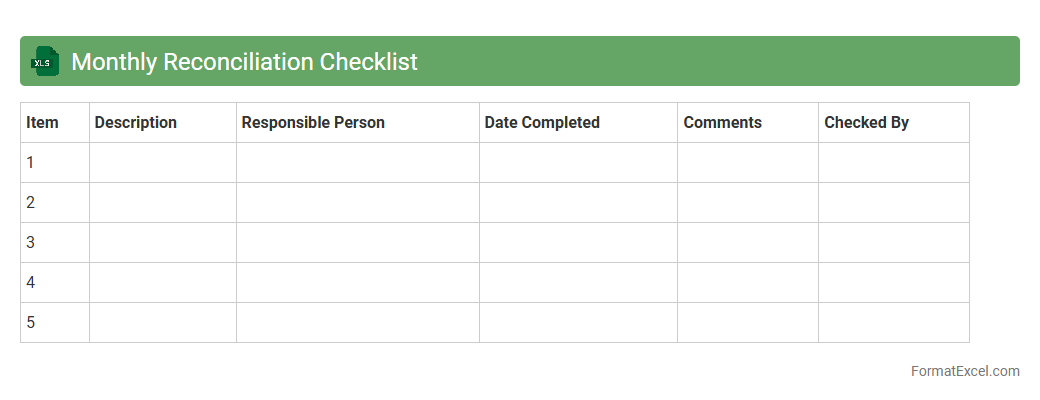The image size is (1040, 400).
Task: Open the FormatExcel.com link
Action: 964,371
